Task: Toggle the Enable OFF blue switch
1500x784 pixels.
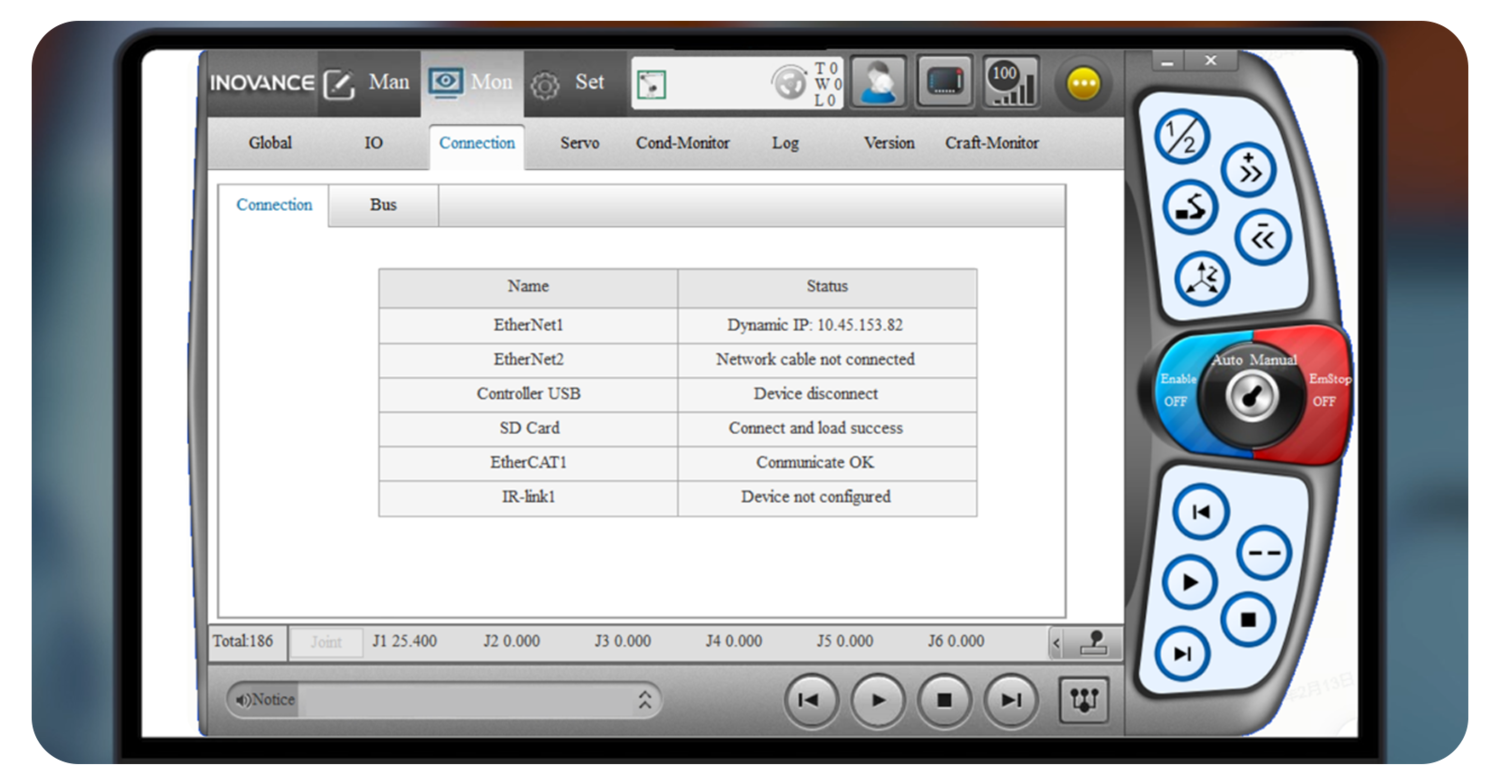Action: pyautogui.click(x=1177, y=390)
